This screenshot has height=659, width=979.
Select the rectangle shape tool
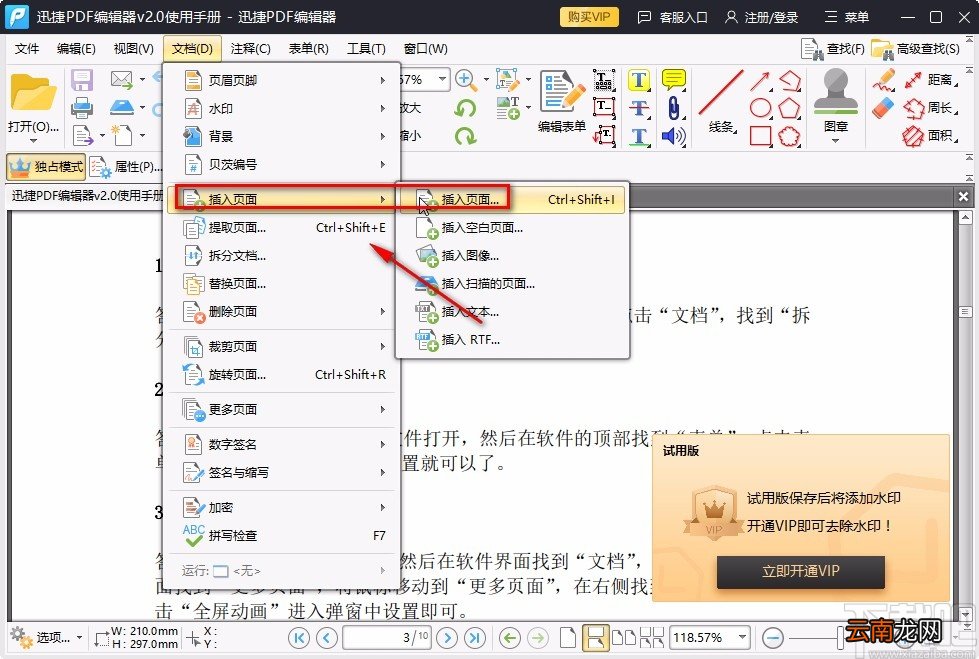760,136
